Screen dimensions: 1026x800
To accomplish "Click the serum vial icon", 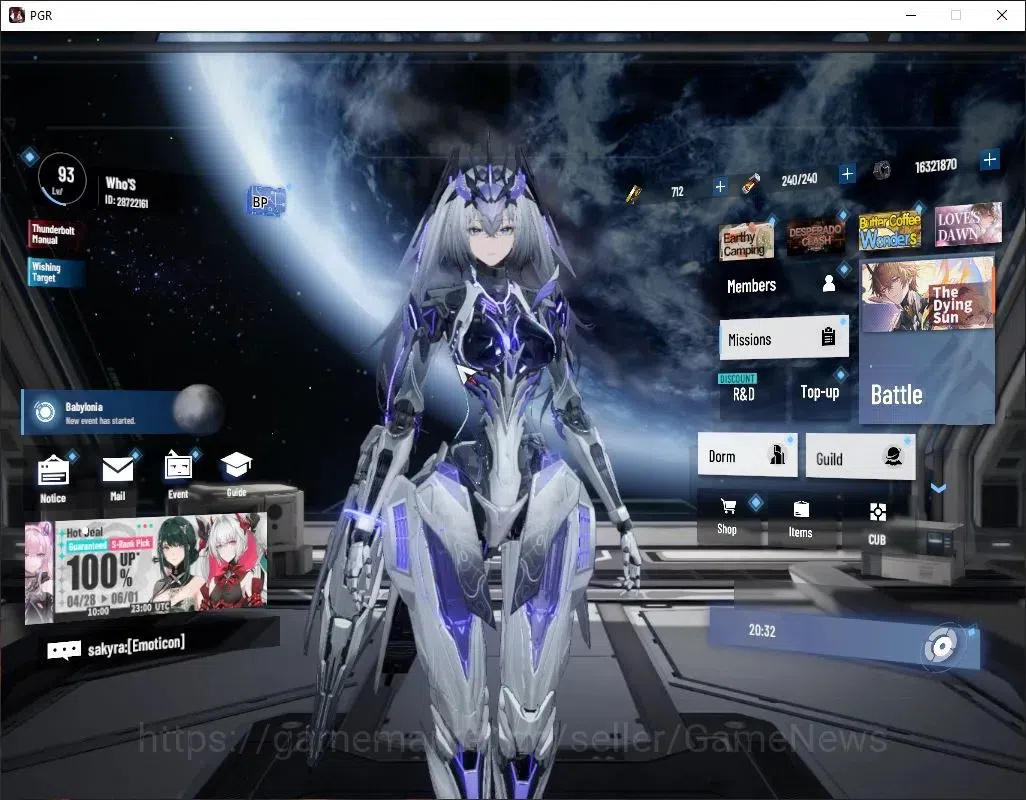I will coord(751,183).
